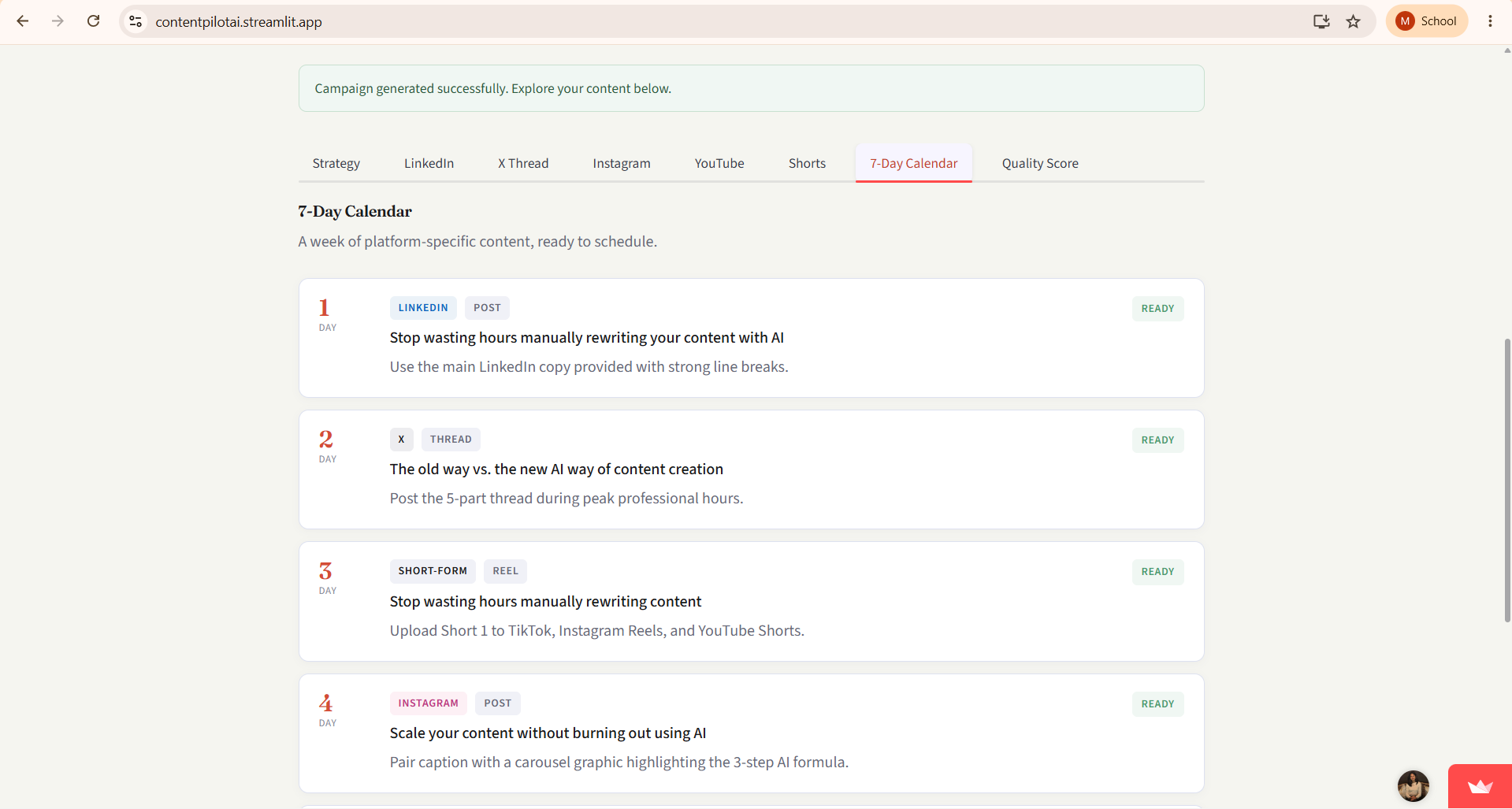
Task: Select Day 3 title 'Stop wasting hours manually rewriting content'
Action: coord(545,602)
